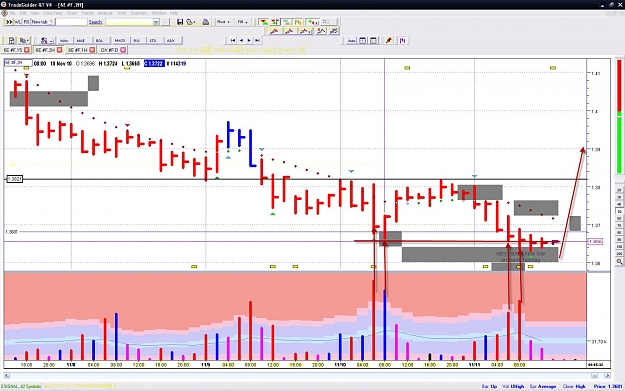Click the line chart with X icon

[x=321, y=31]
